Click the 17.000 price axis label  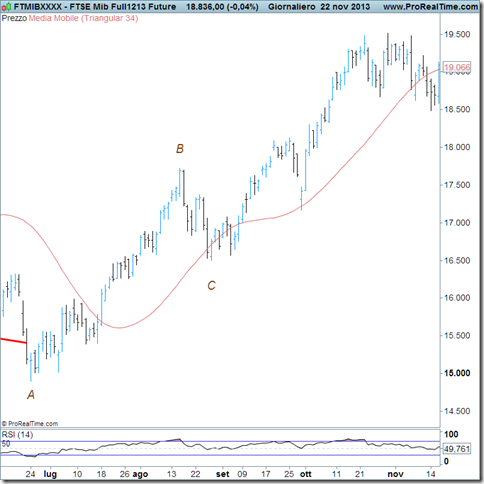(457, 223)
